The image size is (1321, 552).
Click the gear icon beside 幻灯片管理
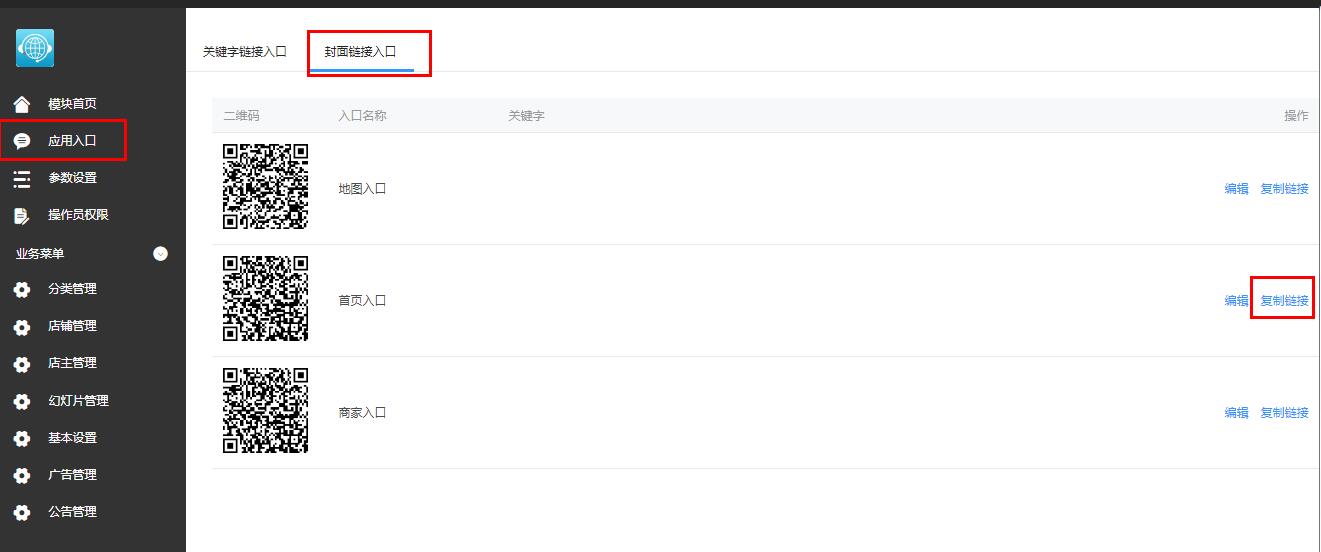(x=22, y=402)
